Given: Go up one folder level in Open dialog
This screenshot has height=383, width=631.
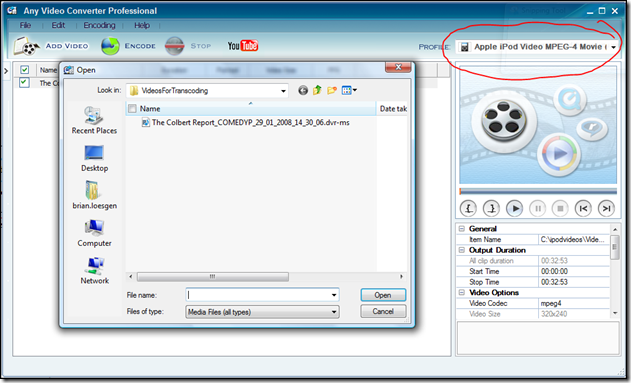Looking at the screenshot, I should 317,90.
